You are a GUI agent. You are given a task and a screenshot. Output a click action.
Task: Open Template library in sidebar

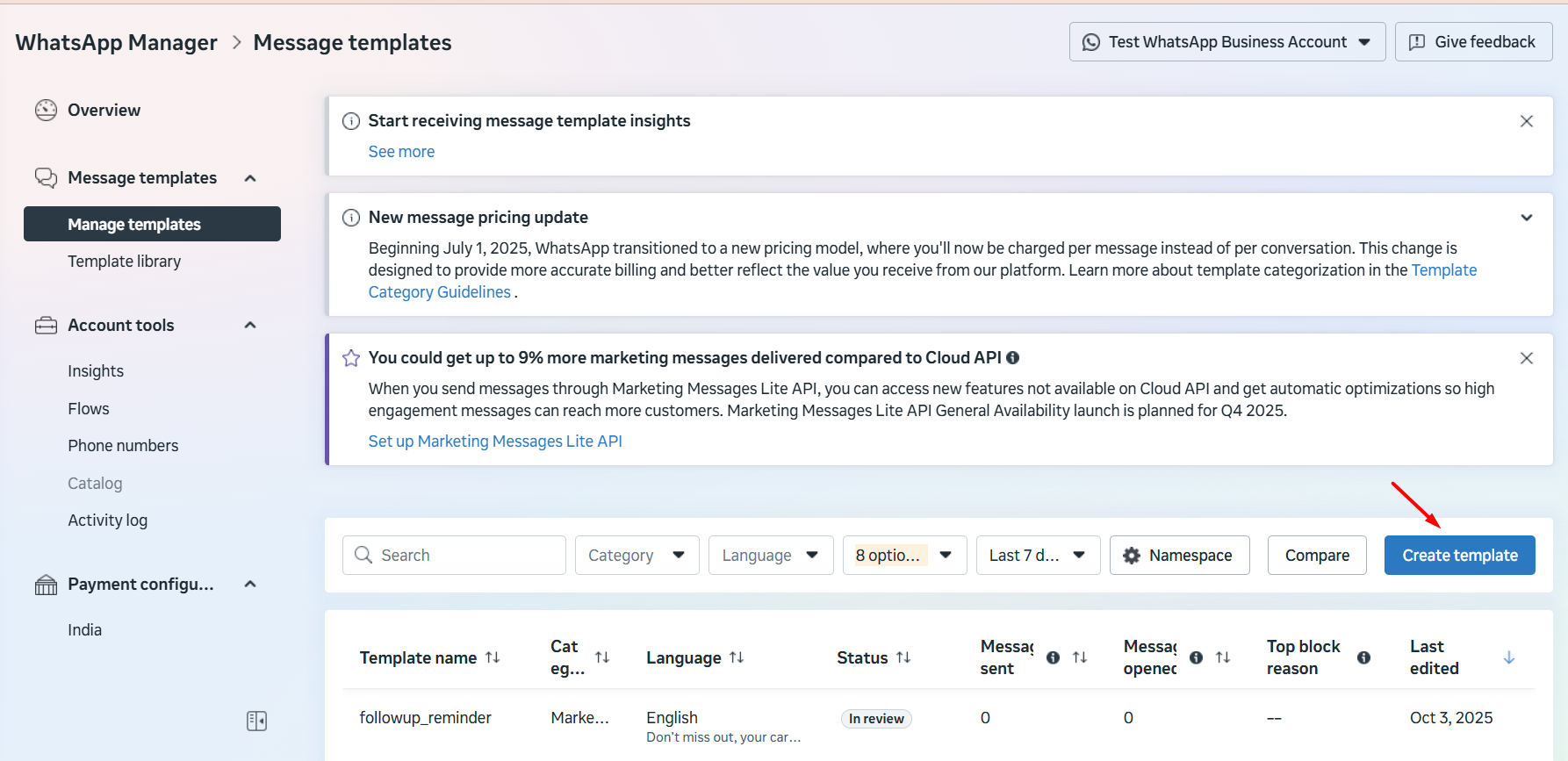125,262
